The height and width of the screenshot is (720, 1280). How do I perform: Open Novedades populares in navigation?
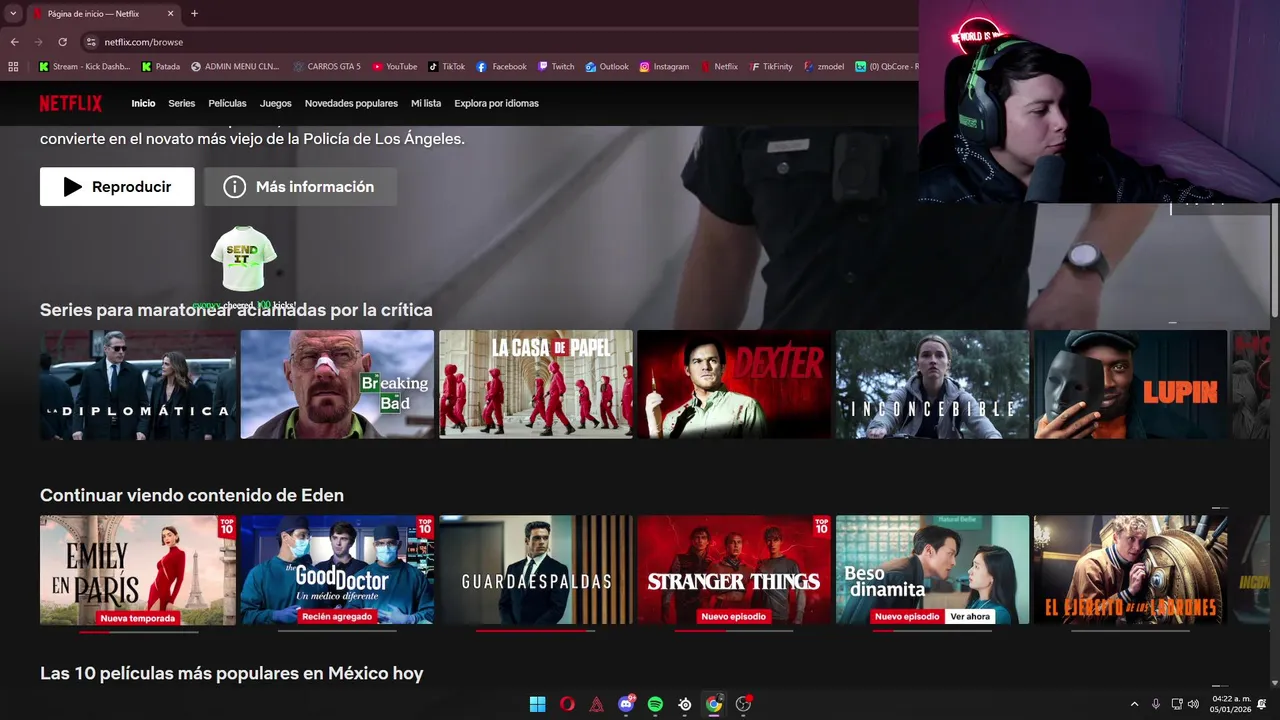point(351,104)
